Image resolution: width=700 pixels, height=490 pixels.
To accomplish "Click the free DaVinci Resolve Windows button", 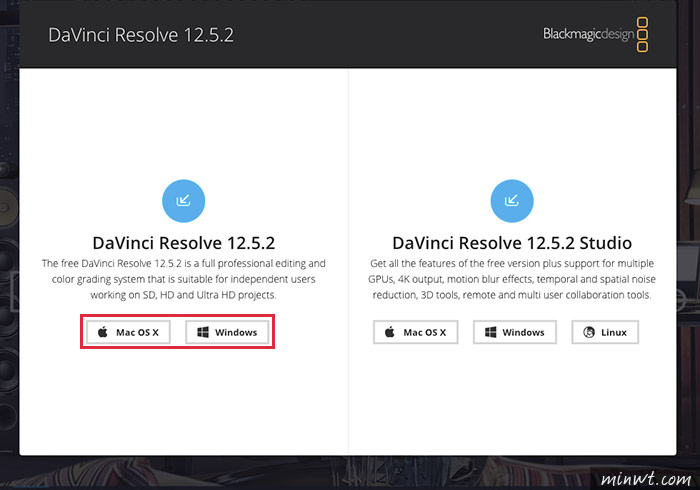I will [227, 332].
